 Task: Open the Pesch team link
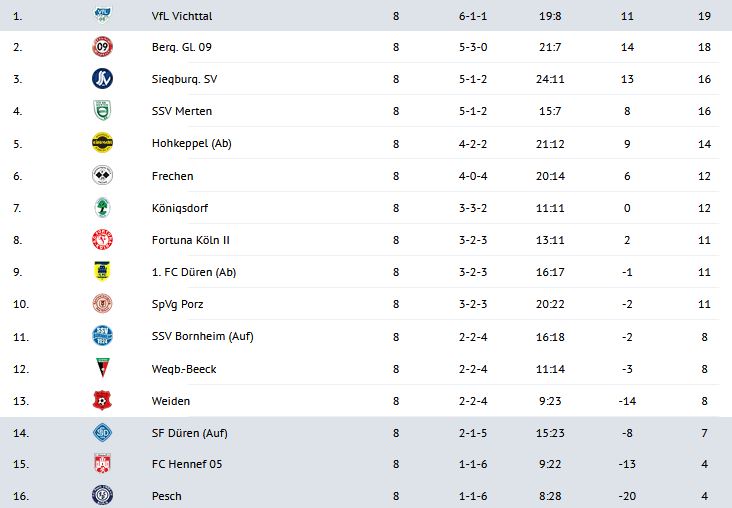pyautogui.click(x=166, y=496)
